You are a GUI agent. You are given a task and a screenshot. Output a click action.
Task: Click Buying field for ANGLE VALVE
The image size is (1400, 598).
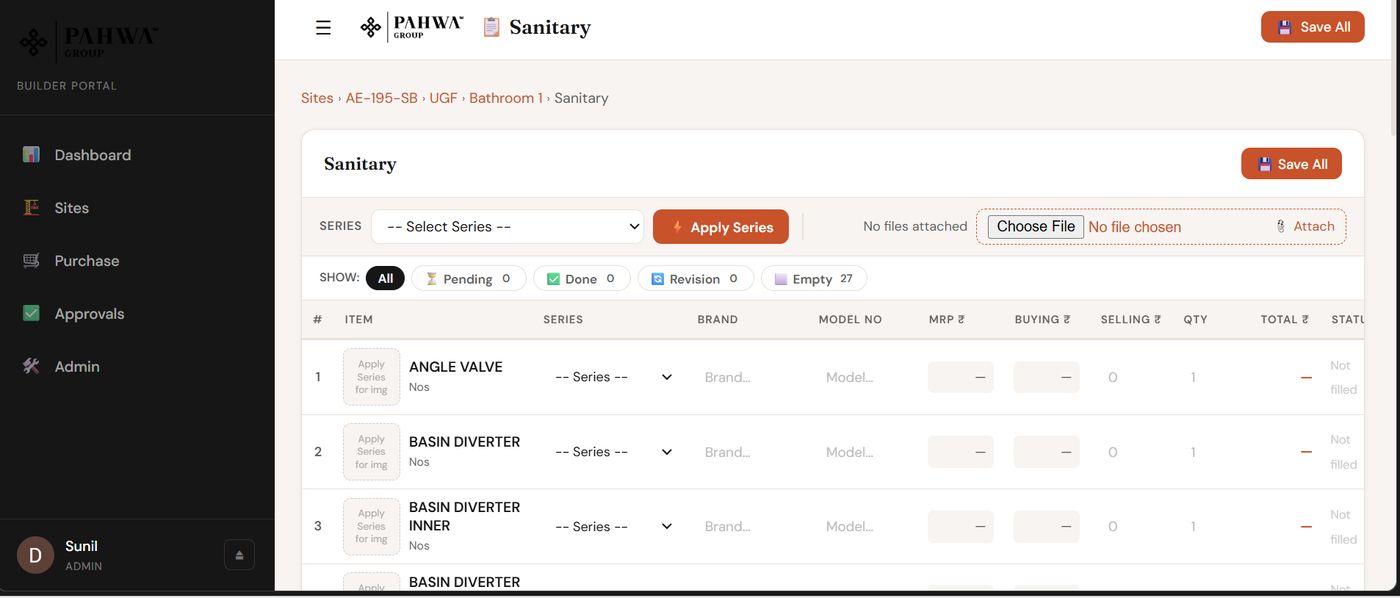coord(1047,377)
